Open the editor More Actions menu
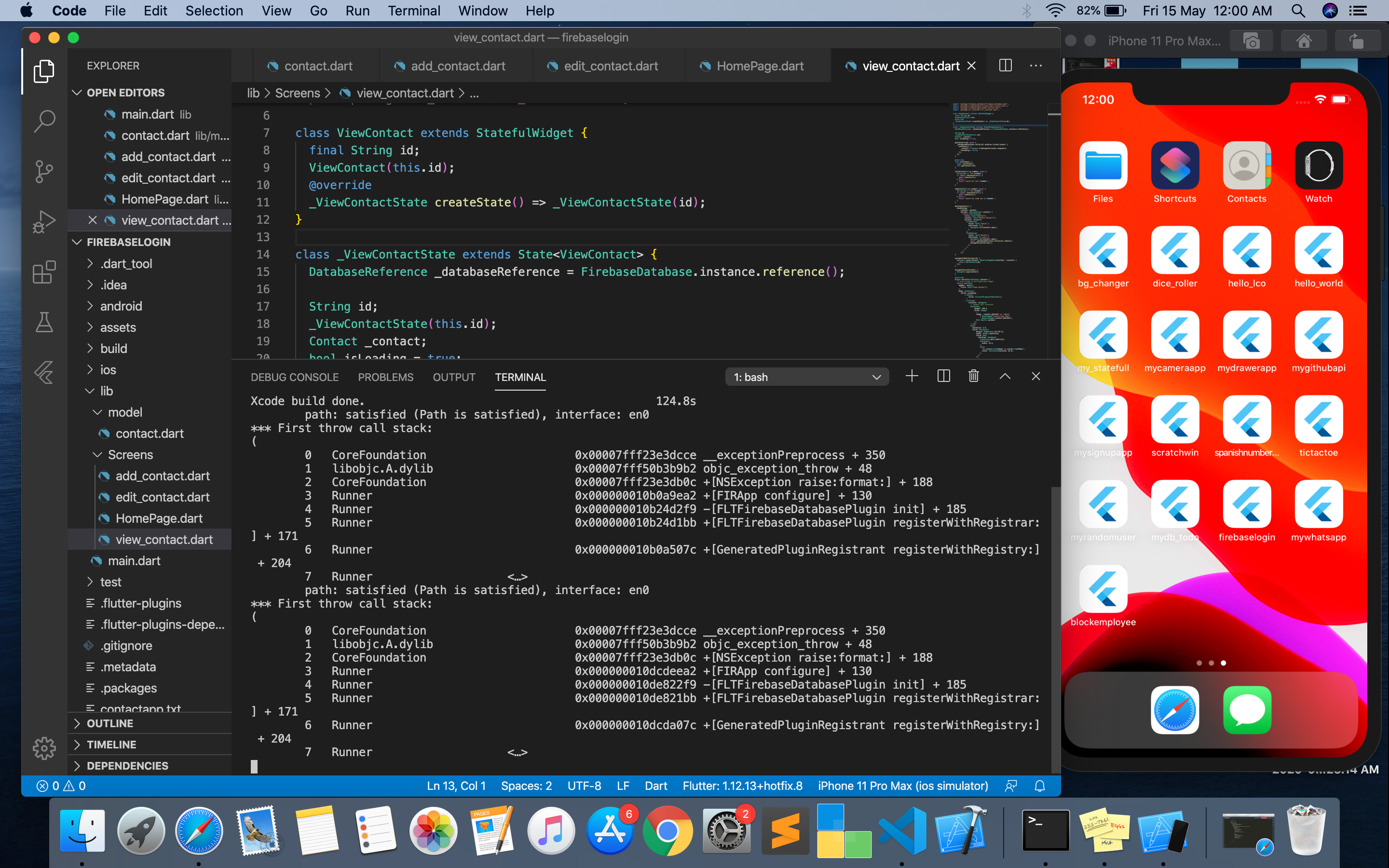The width and height of the screenshot is (1389, 868). pos(1036,66)
